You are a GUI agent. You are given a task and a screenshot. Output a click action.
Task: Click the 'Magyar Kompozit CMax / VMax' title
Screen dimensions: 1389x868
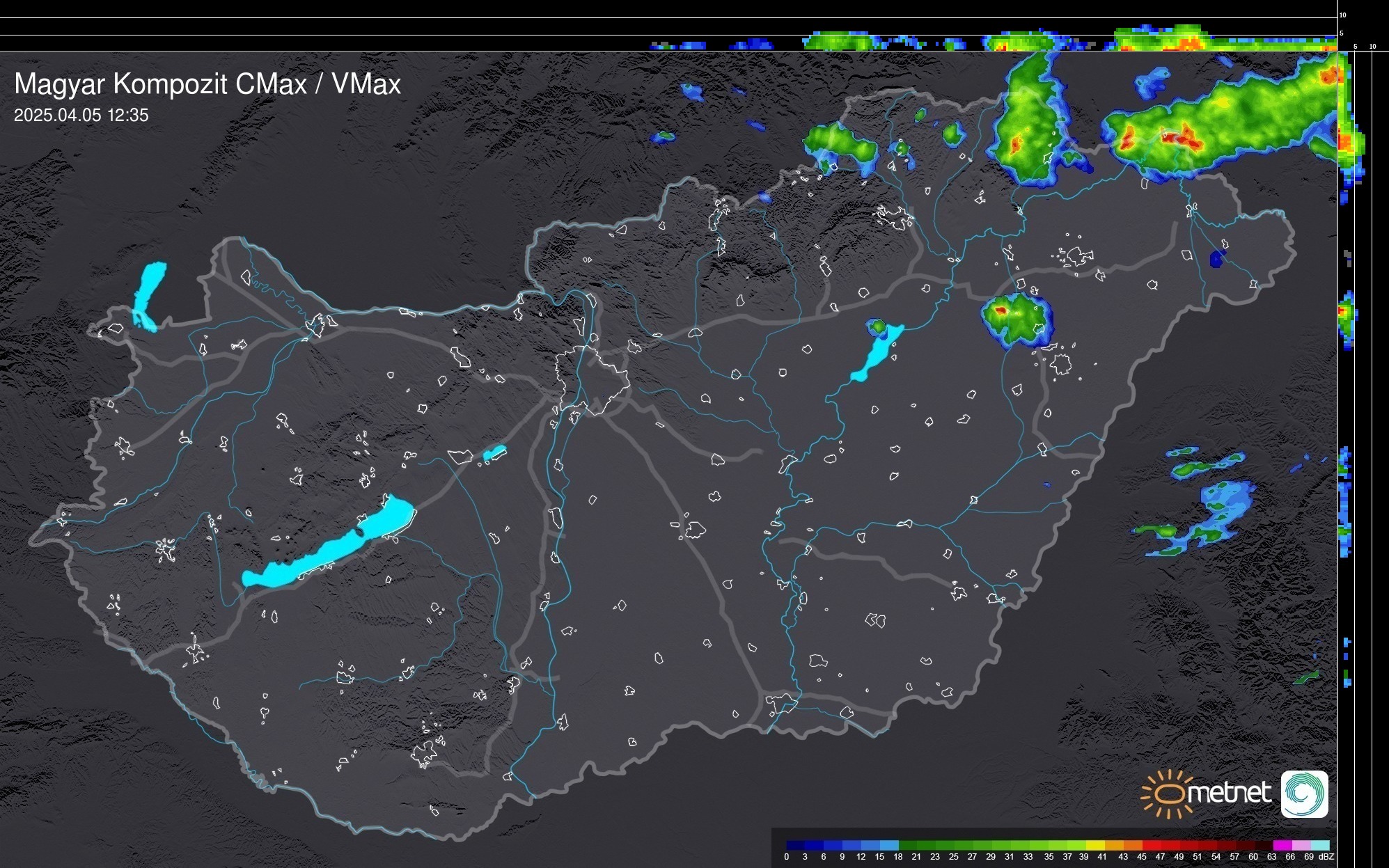(207, 84)
